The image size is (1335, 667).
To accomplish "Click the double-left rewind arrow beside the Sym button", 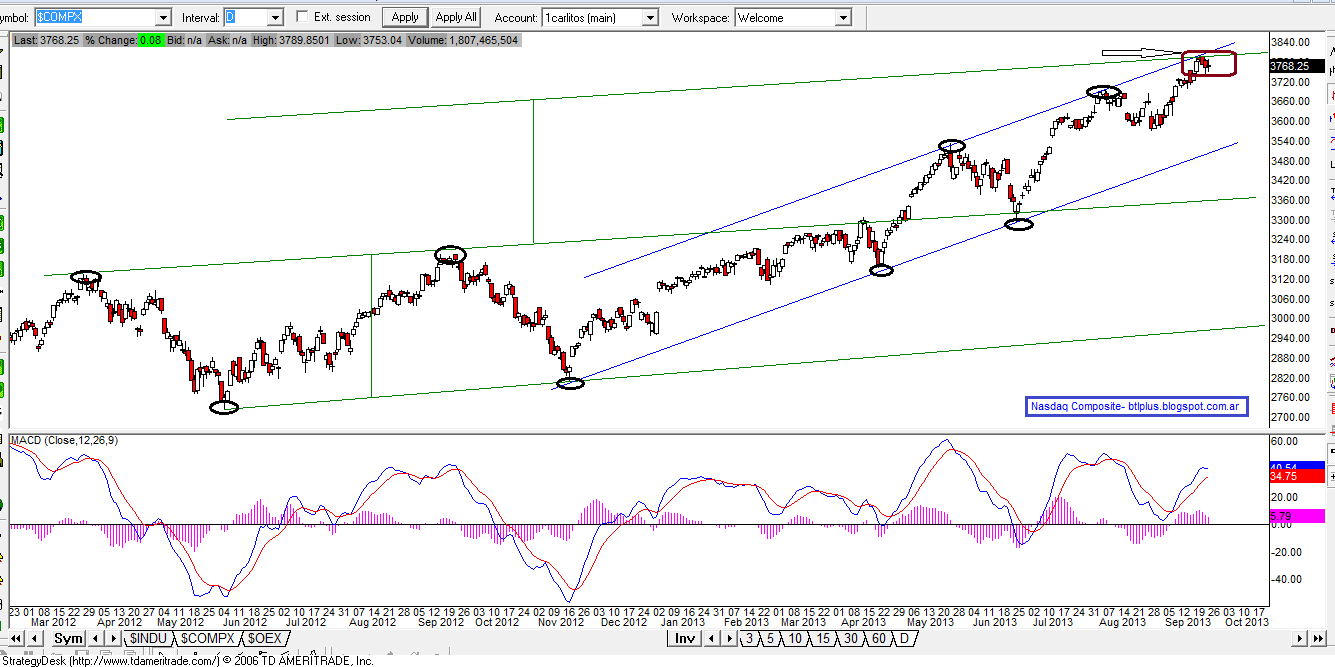I will pyautogui.click(x=16, y=638).
